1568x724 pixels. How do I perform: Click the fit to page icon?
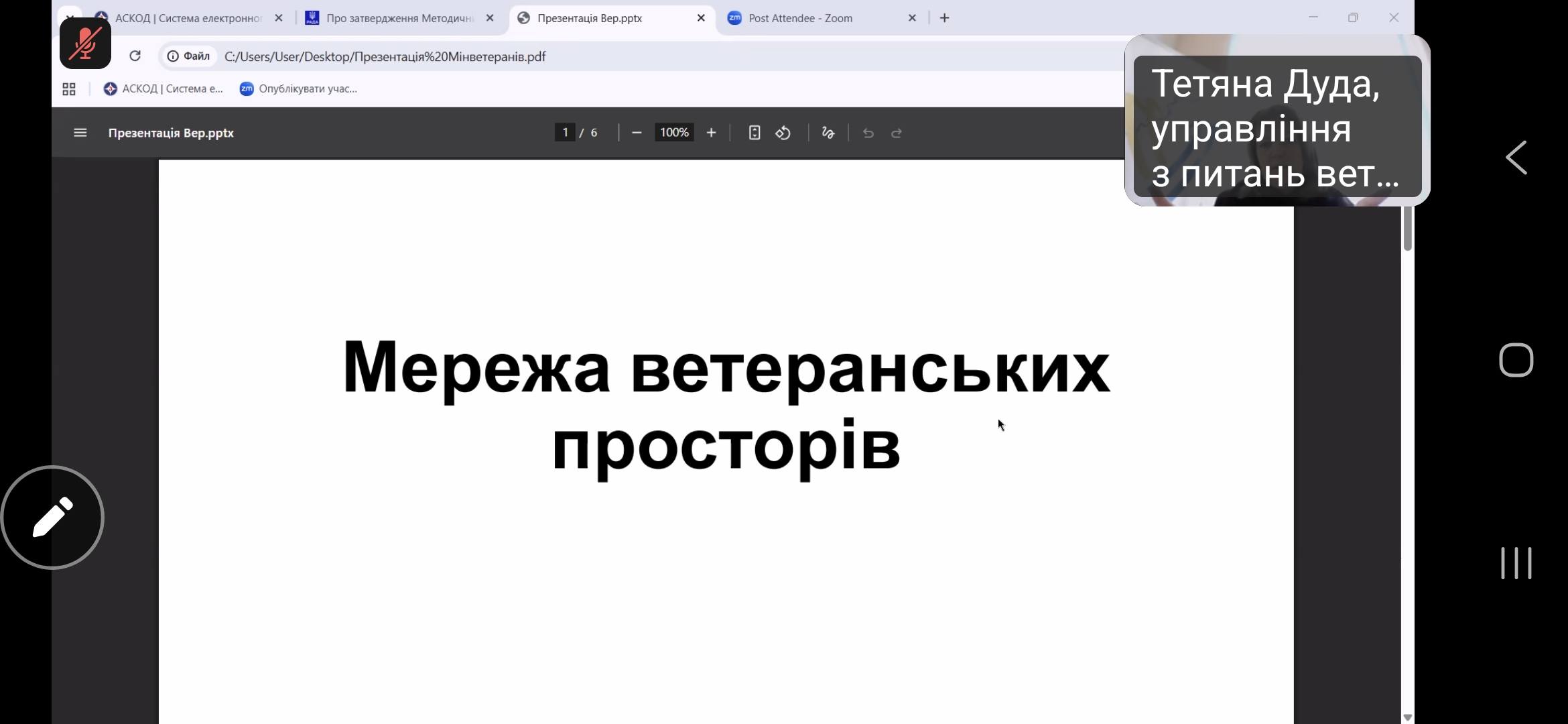tap(754, 133)
